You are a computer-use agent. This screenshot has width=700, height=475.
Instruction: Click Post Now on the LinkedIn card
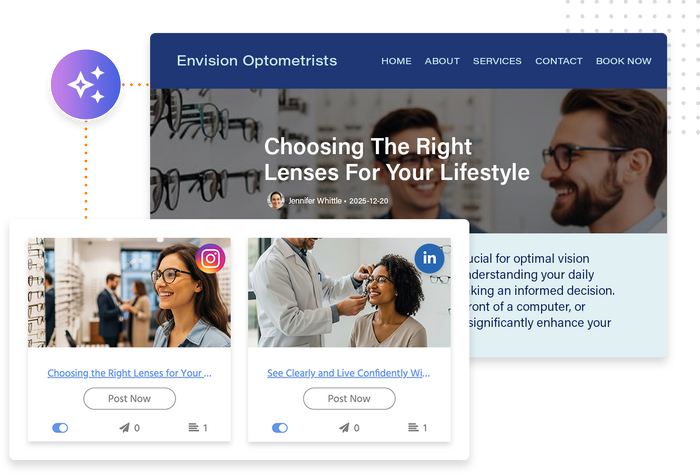tap(349, 398)
